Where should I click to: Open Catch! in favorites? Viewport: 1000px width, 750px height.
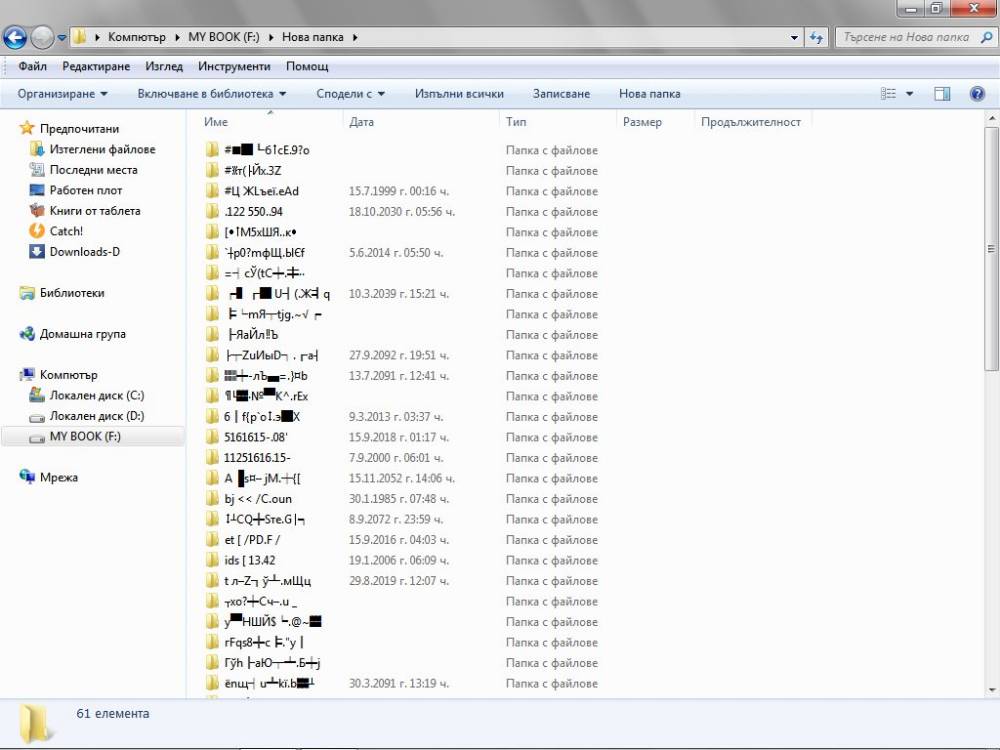(x=66, y=231)
